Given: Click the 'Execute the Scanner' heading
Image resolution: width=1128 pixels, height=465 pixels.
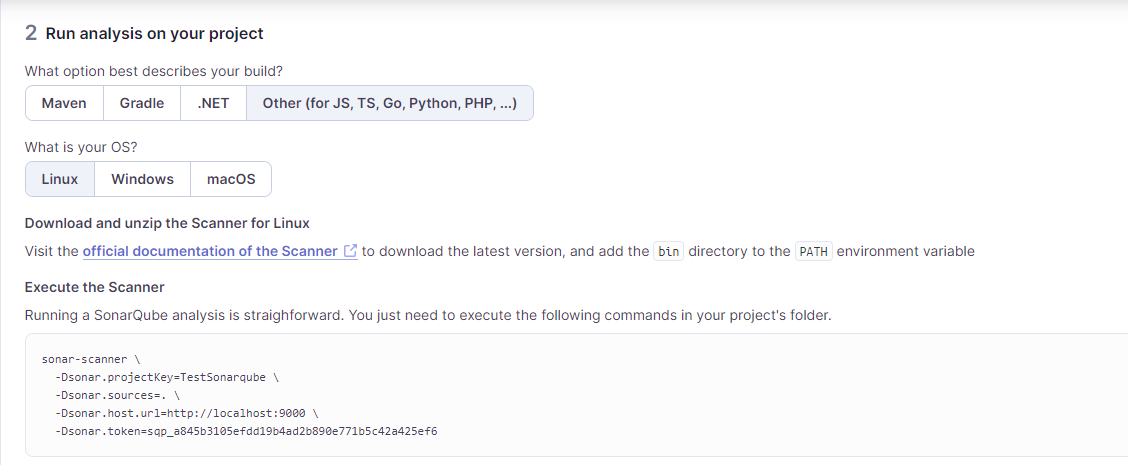Looking at the screenshot, I should tap(95, 287).
